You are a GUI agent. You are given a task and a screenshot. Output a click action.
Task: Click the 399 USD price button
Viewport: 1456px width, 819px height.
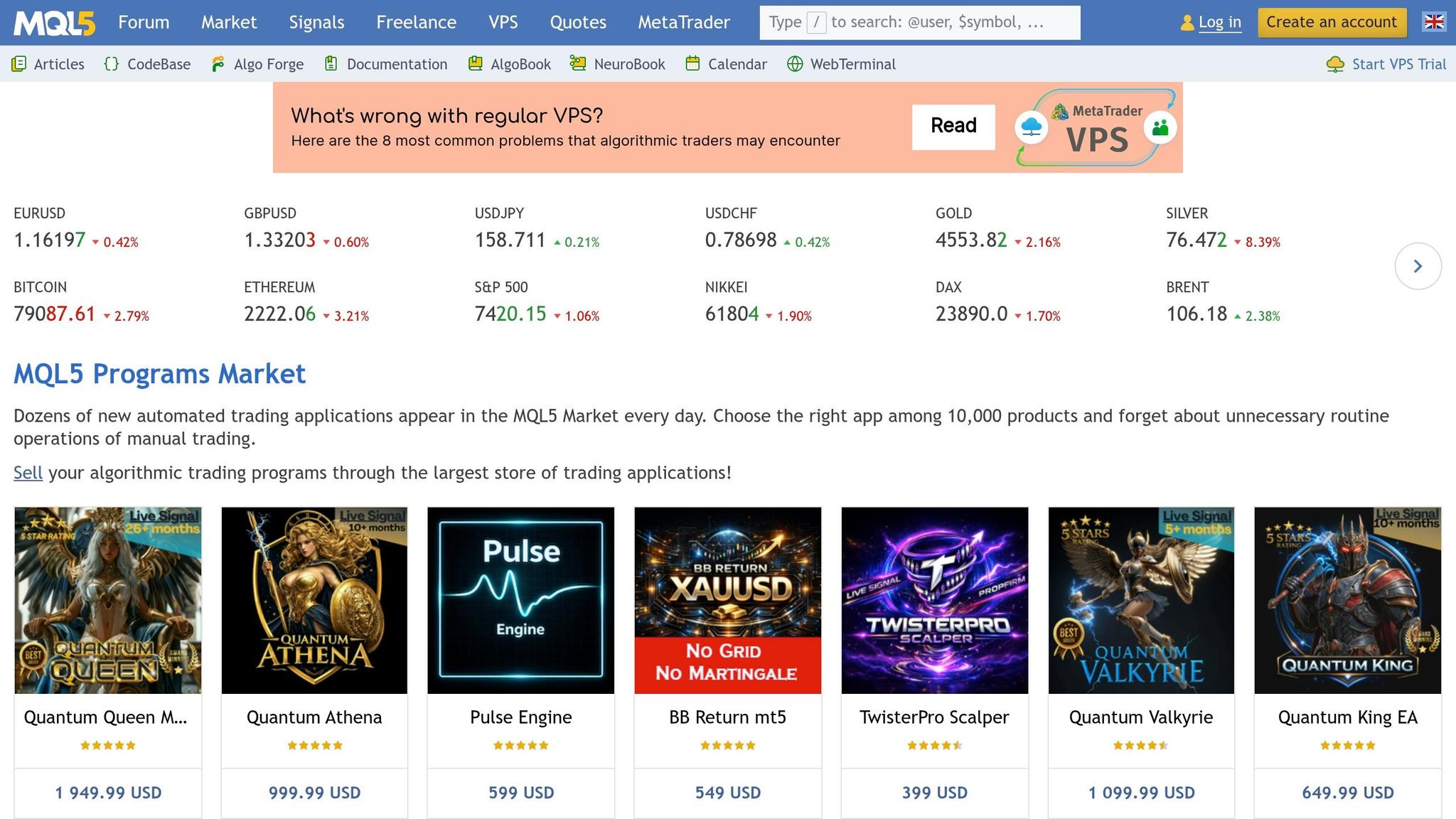pos(935,793)
